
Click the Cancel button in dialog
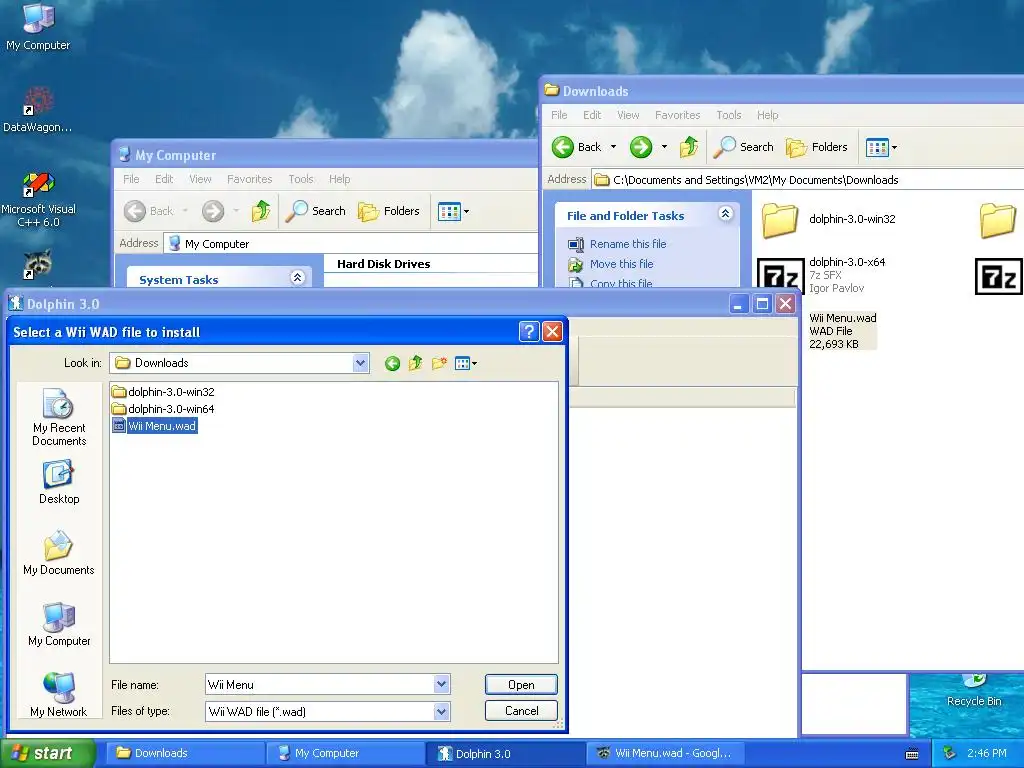point(521,711)
